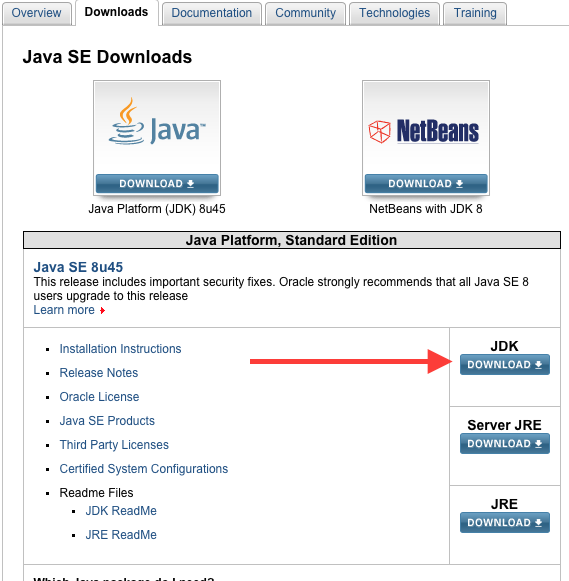The height and width of the screenshot is (581, 569).
Task: Follow the Learn more link
Action: tap(64, 310)
